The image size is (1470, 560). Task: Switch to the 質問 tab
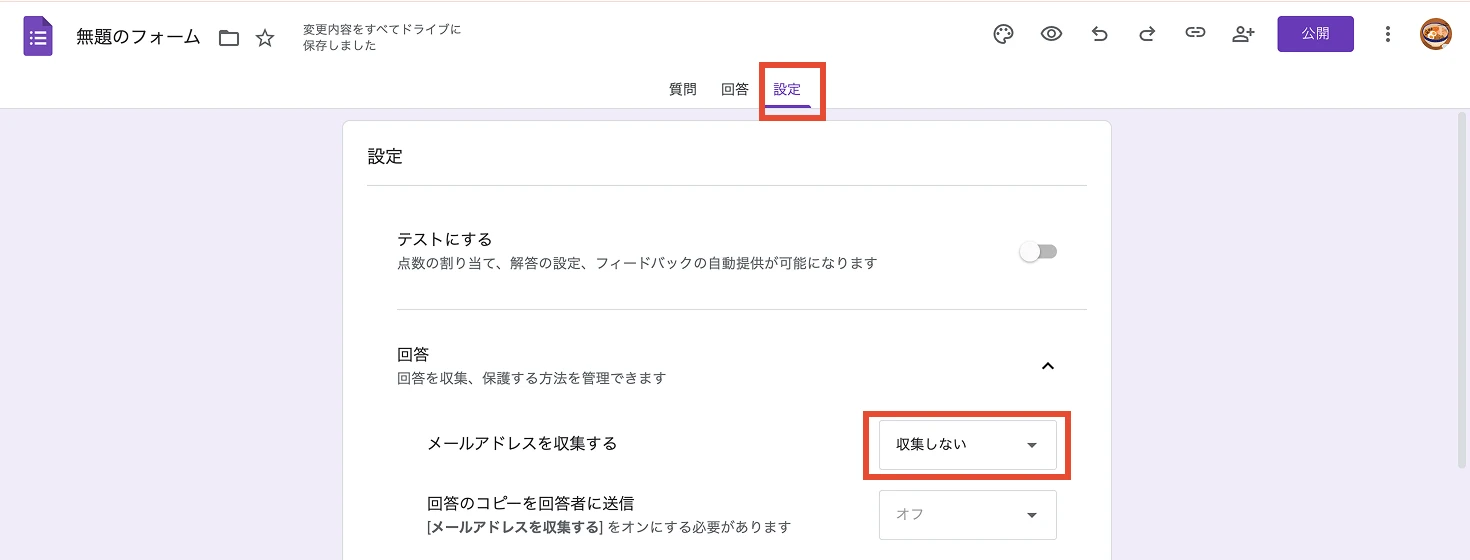(683, 89)
